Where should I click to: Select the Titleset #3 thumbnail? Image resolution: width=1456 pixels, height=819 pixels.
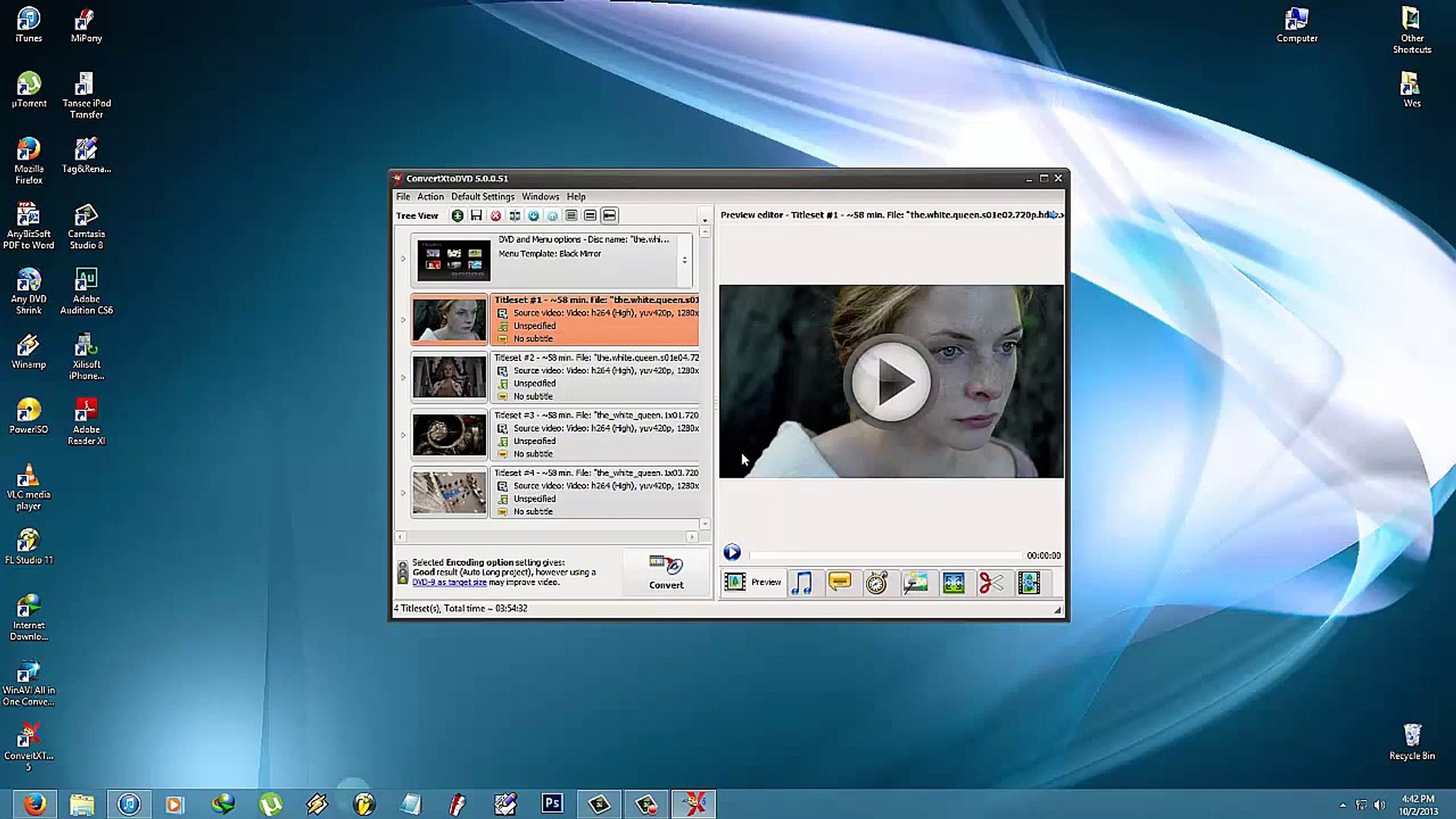[x=449, y=435]
